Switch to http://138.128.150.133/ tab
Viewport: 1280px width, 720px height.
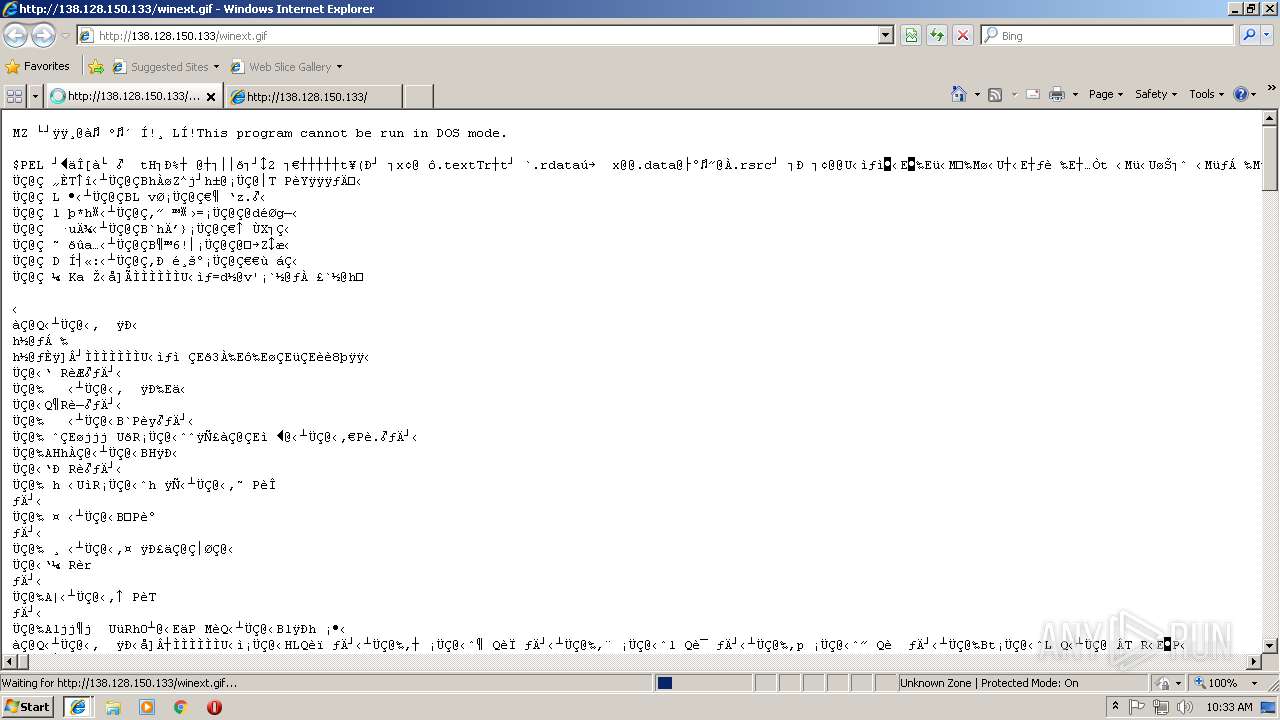click(x=314, y=97)
